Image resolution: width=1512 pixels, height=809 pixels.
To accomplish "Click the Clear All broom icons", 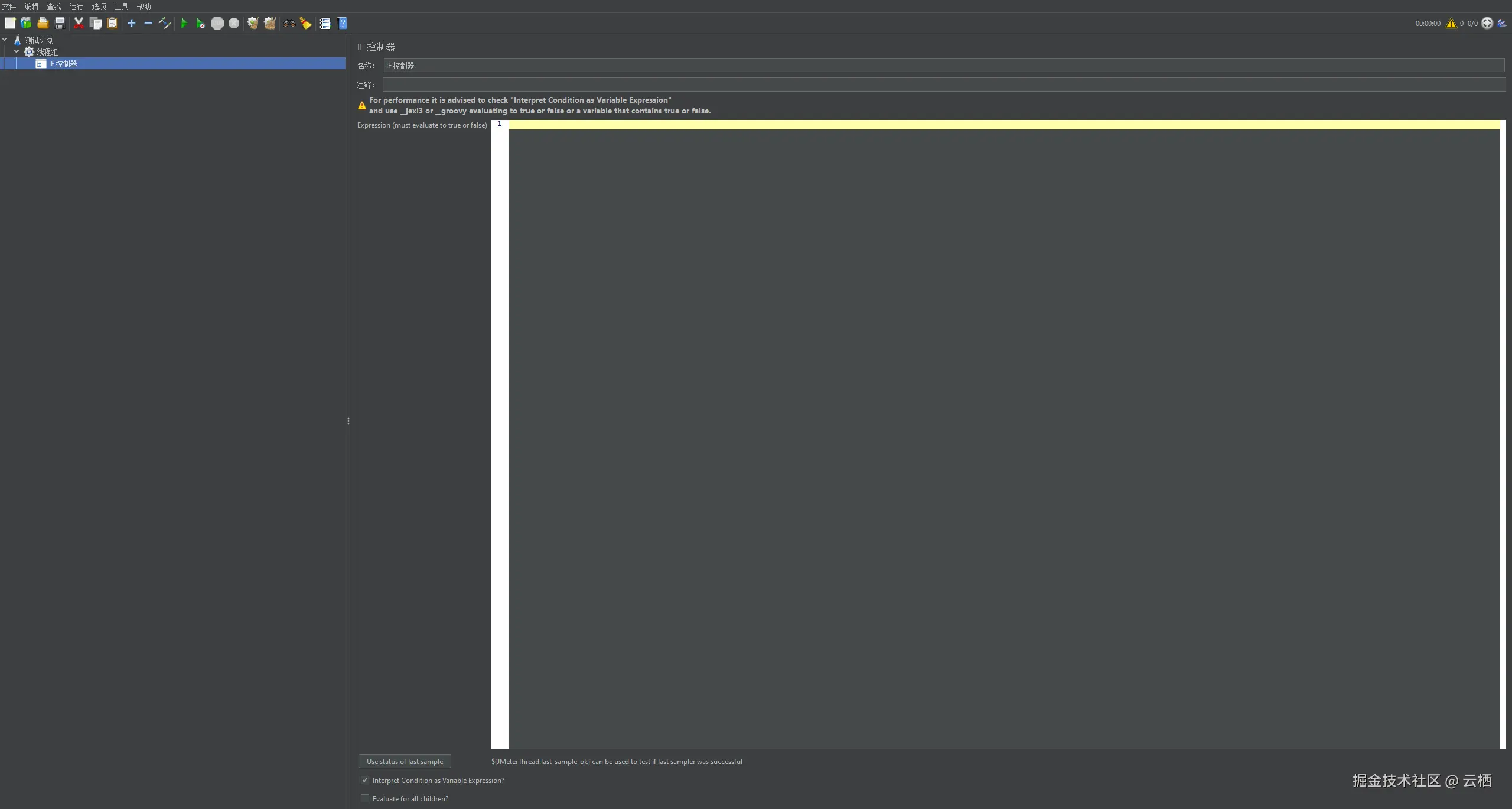I will tap(270, 24).
